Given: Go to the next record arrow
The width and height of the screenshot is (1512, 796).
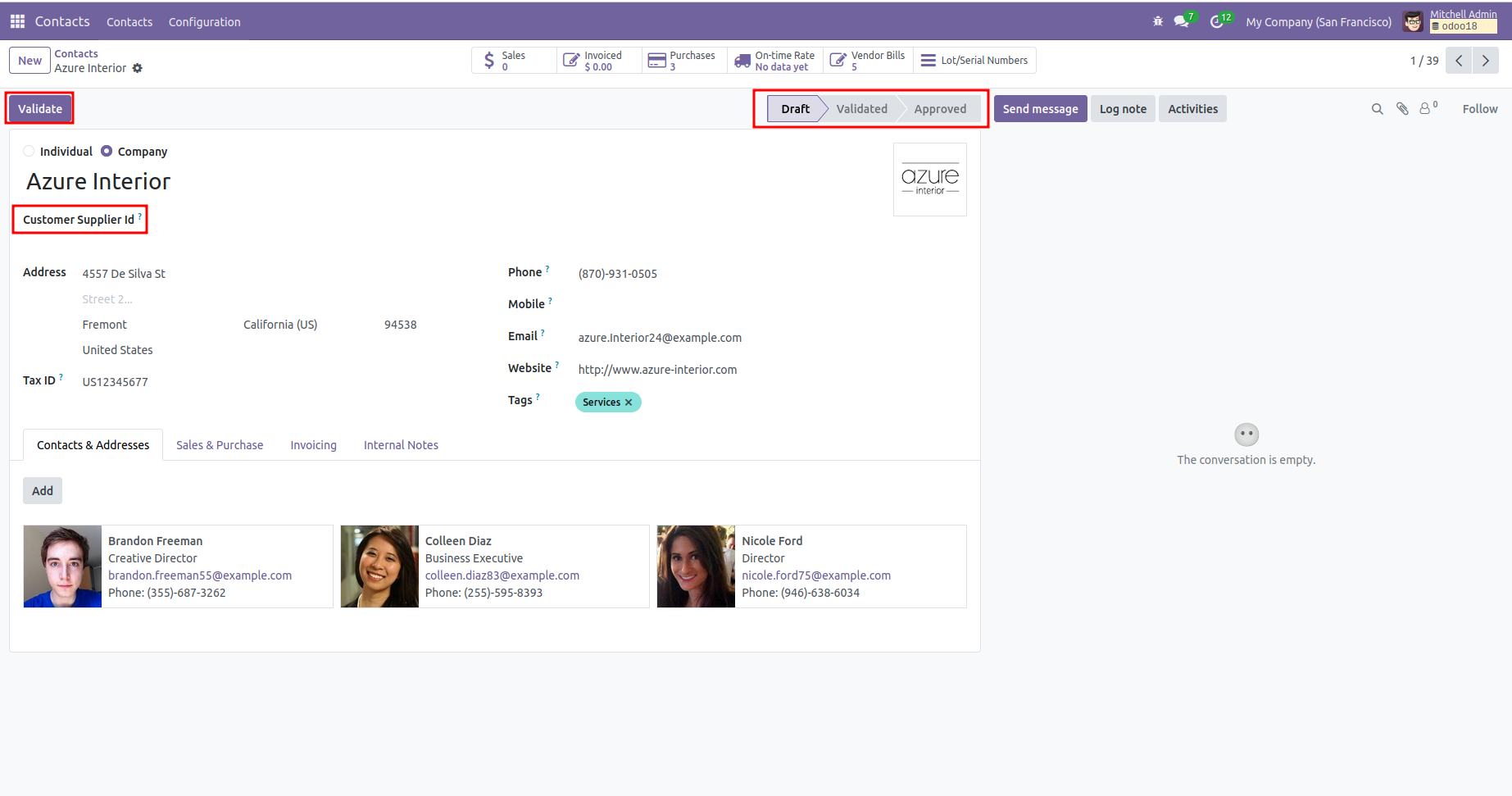Looking at the screenshot, I should (1486, 61).
